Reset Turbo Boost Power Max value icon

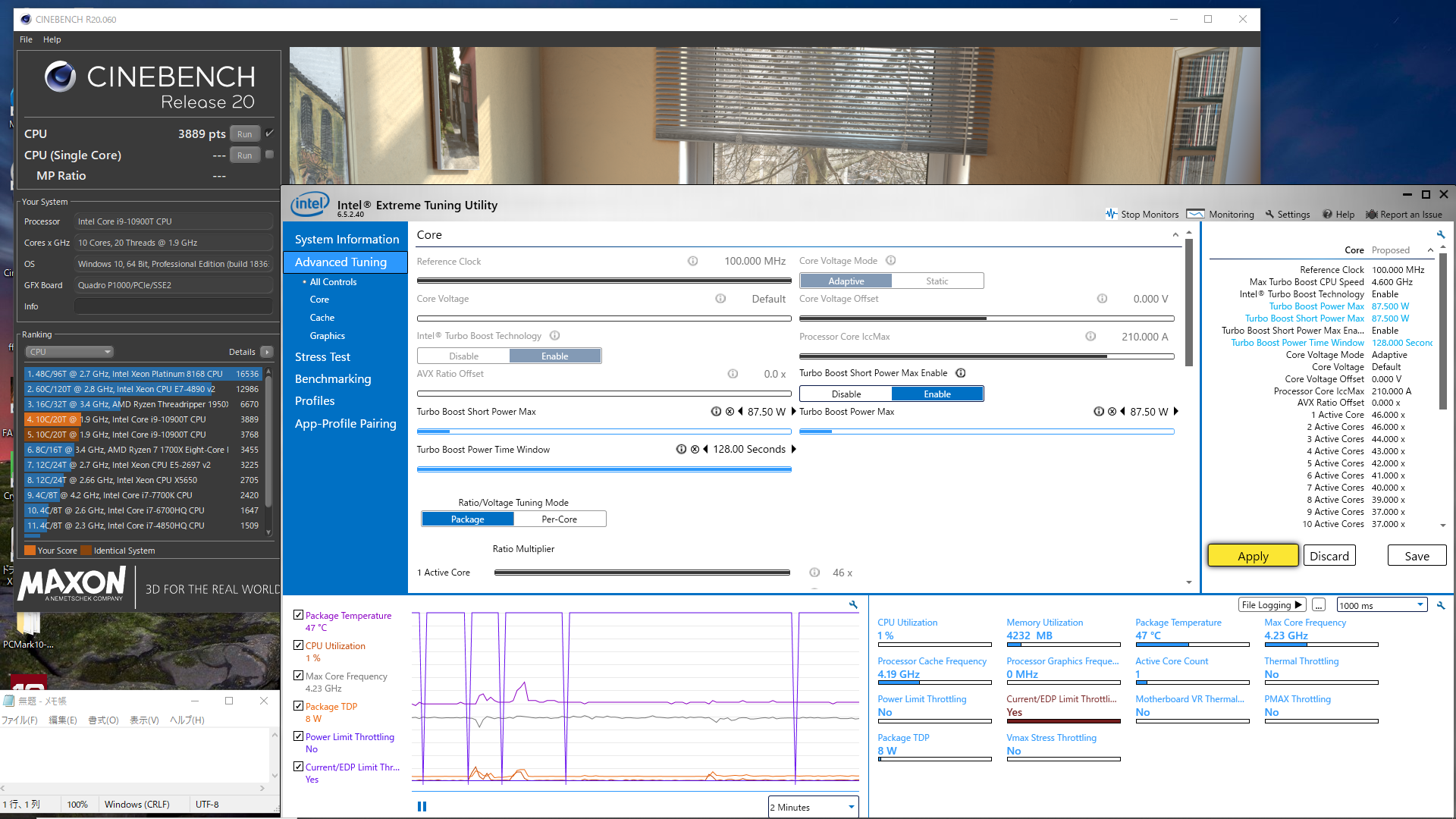1112,412
